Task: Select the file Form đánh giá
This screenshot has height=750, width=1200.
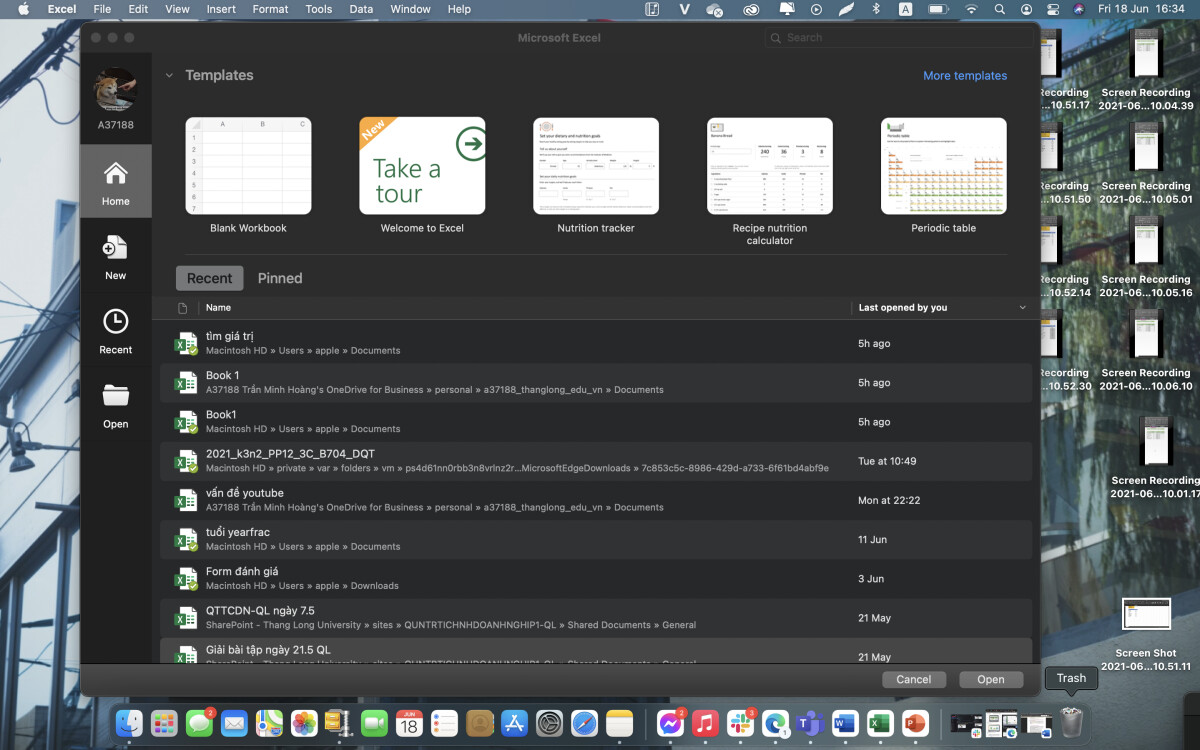Action: tap(596, 578)
